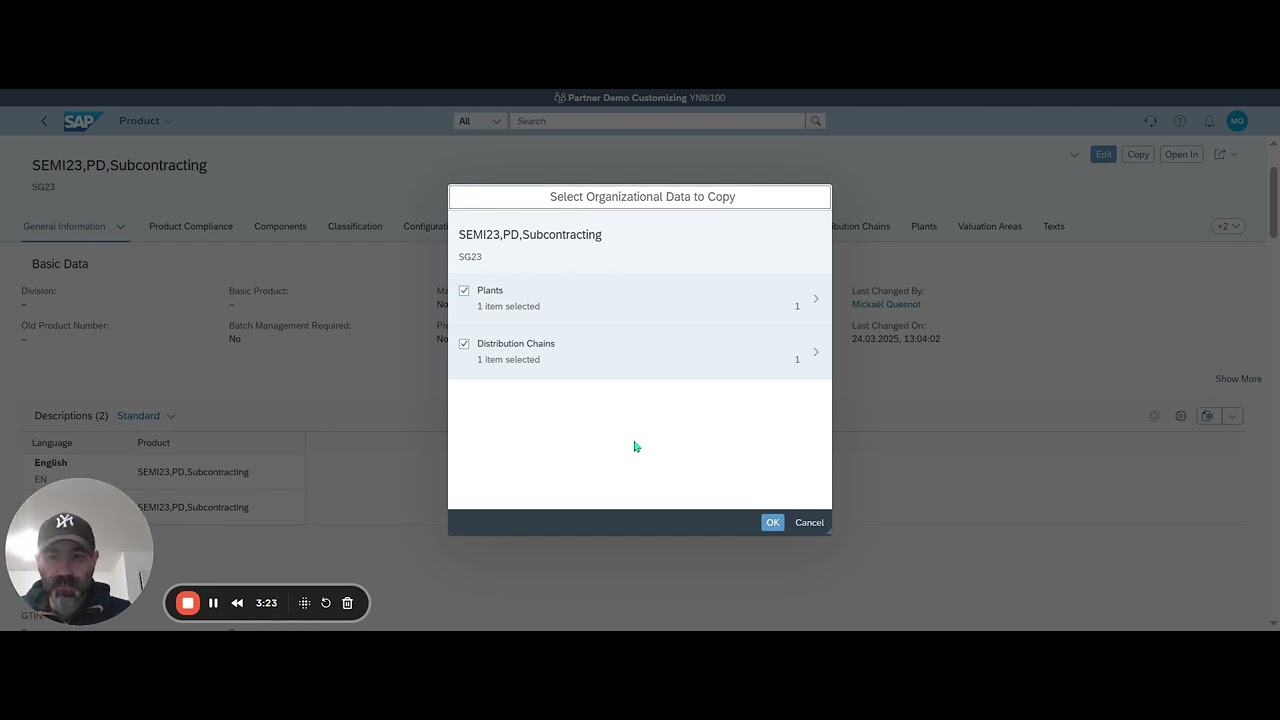
Task: Switch to Valuation Areas tab
Action: click(990, 227)
